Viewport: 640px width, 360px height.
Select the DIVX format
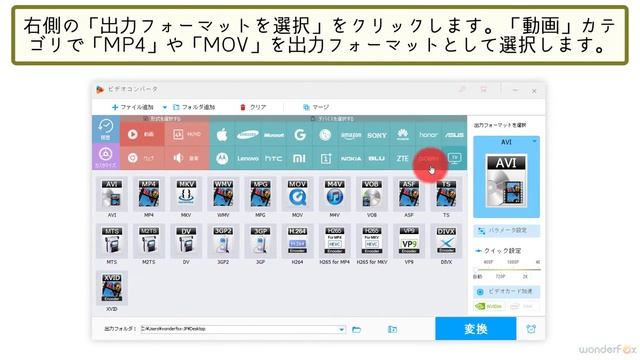click(x=446, y=241)
